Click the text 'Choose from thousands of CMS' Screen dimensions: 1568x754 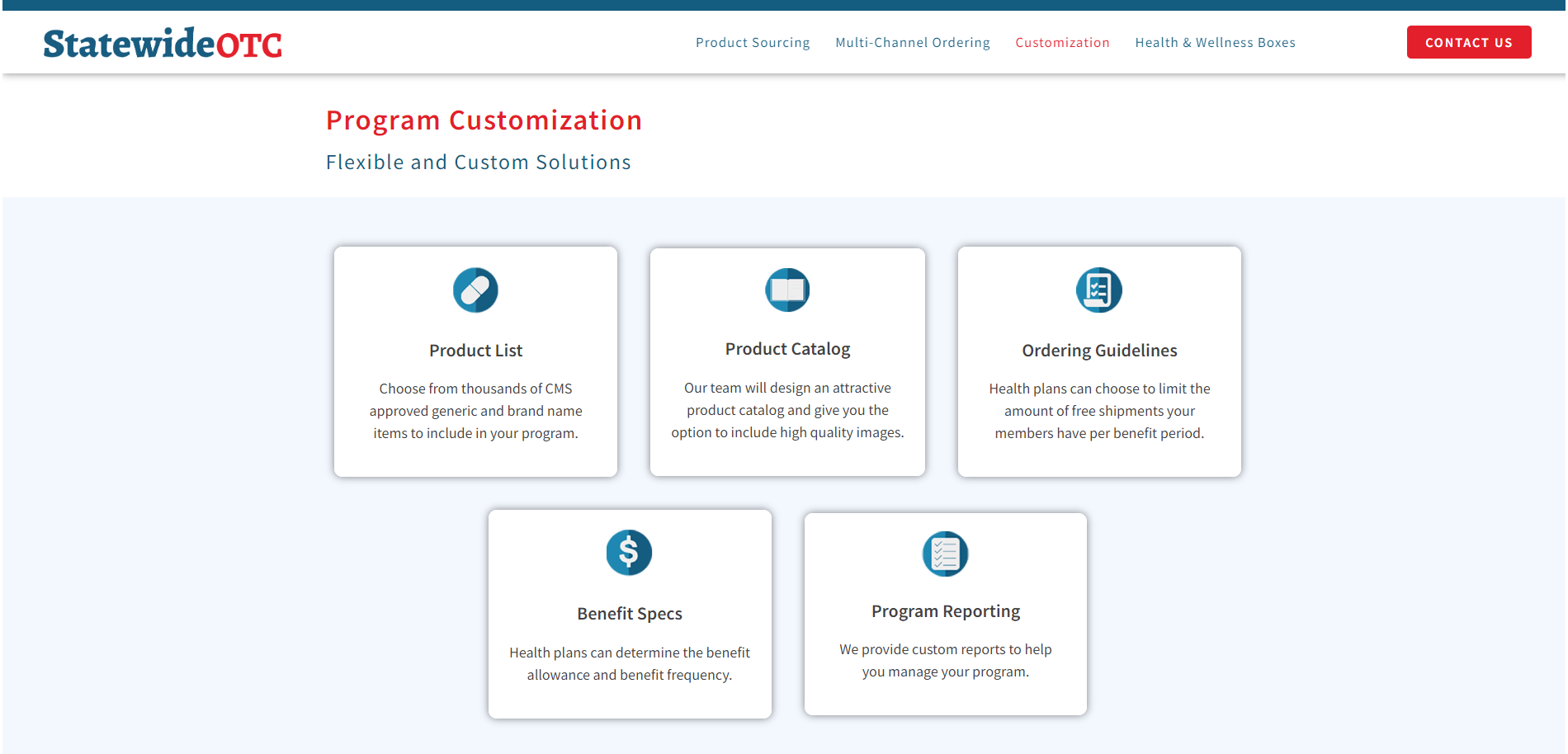[x=475, y=389]
